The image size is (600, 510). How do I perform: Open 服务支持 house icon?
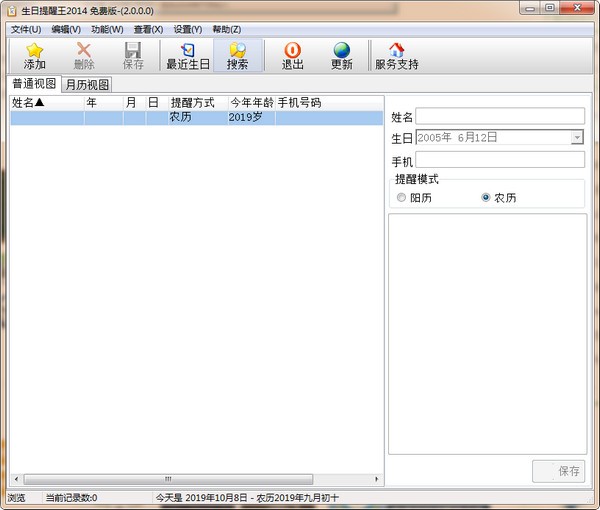(396, 50)
